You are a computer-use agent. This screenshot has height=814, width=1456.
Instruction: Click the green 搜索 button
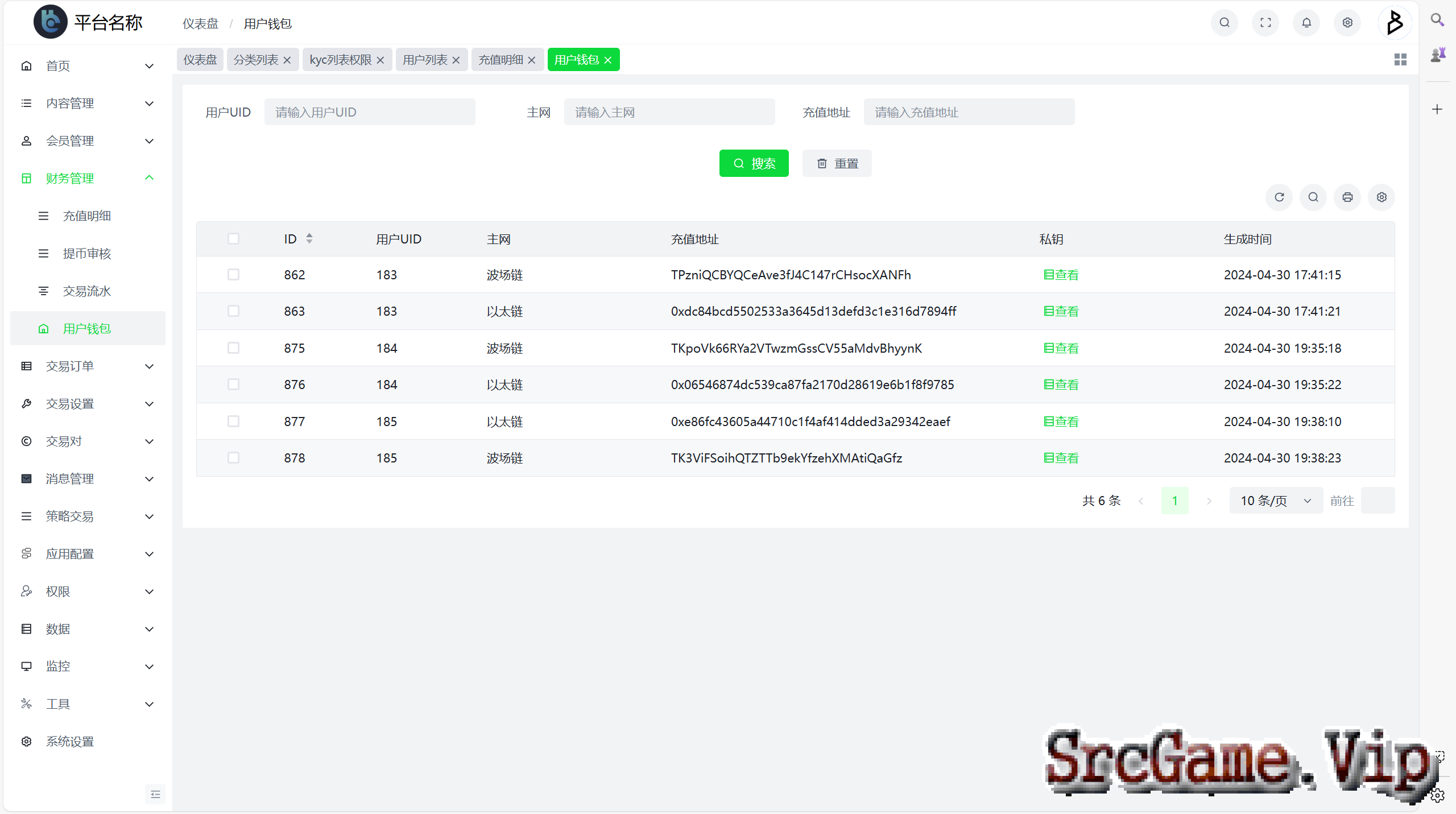[754, 164]
